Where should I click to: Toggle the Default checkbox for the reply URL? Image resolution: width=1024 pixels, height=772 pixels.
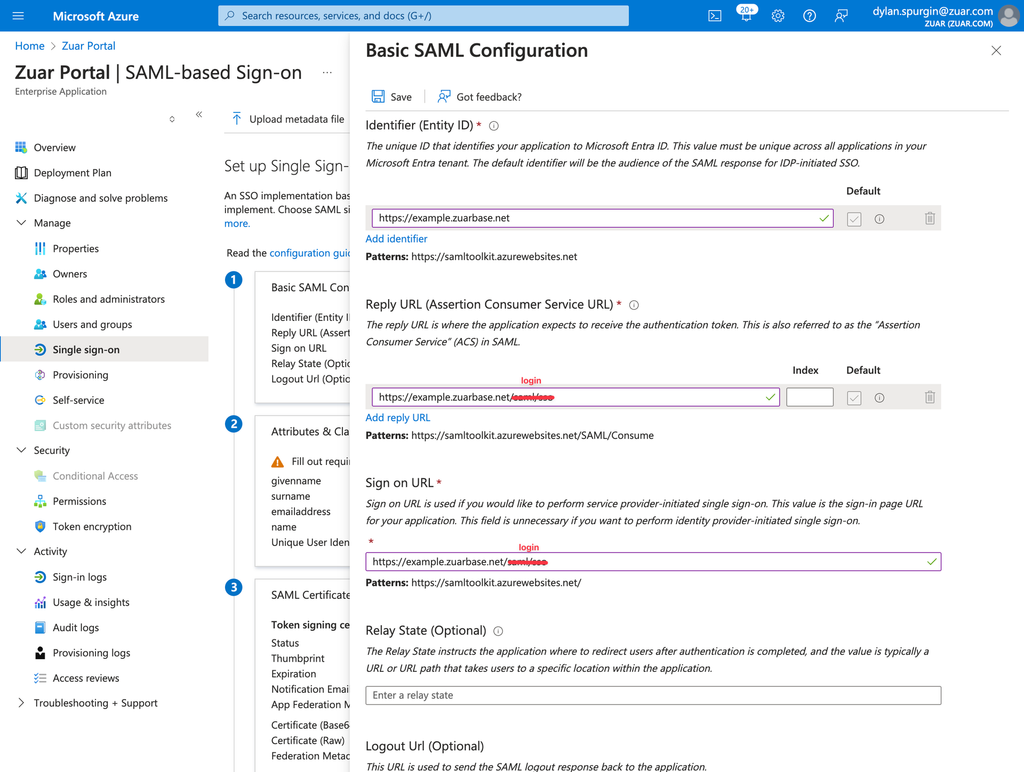(x=854, y=398)
